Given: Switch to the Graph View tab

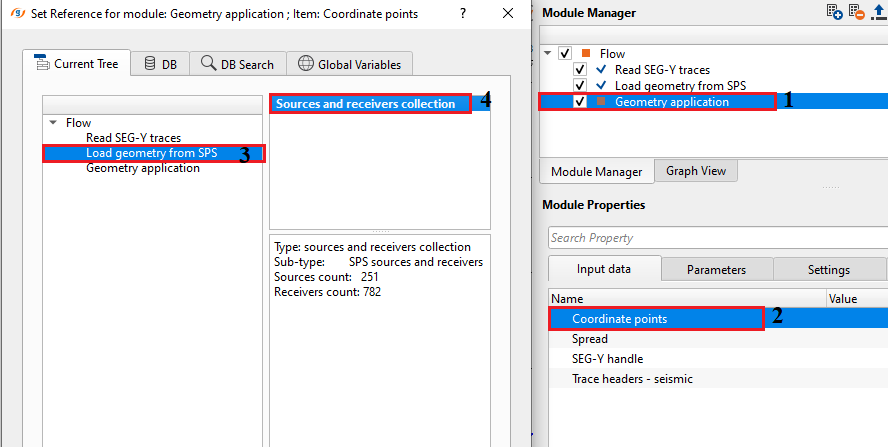Looking at the screenshot, I should tap(696, 171).
